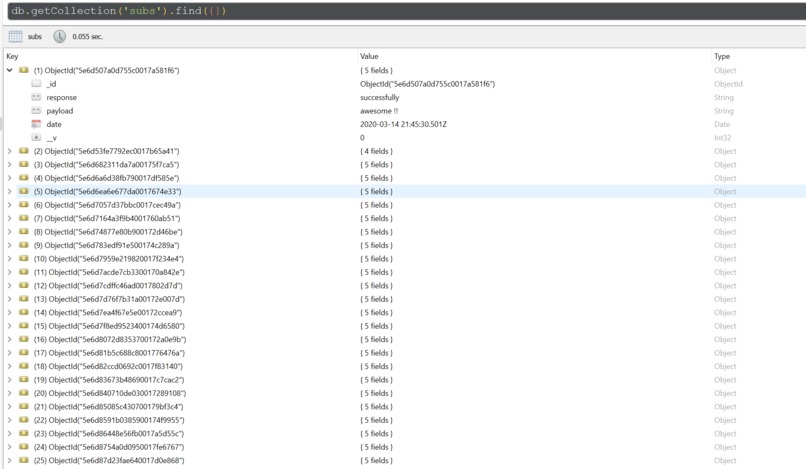This screenshot has height=469, width=806.
Task: Click the document icon for row (13)
Action: 24,299
